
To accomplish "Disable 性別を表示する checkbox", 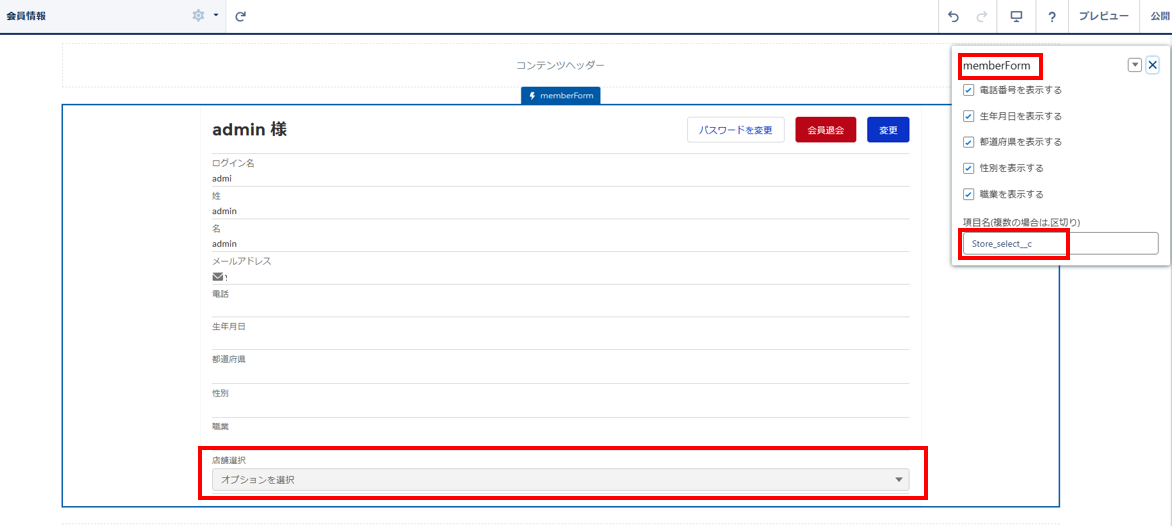I will [x=968, y=168].
